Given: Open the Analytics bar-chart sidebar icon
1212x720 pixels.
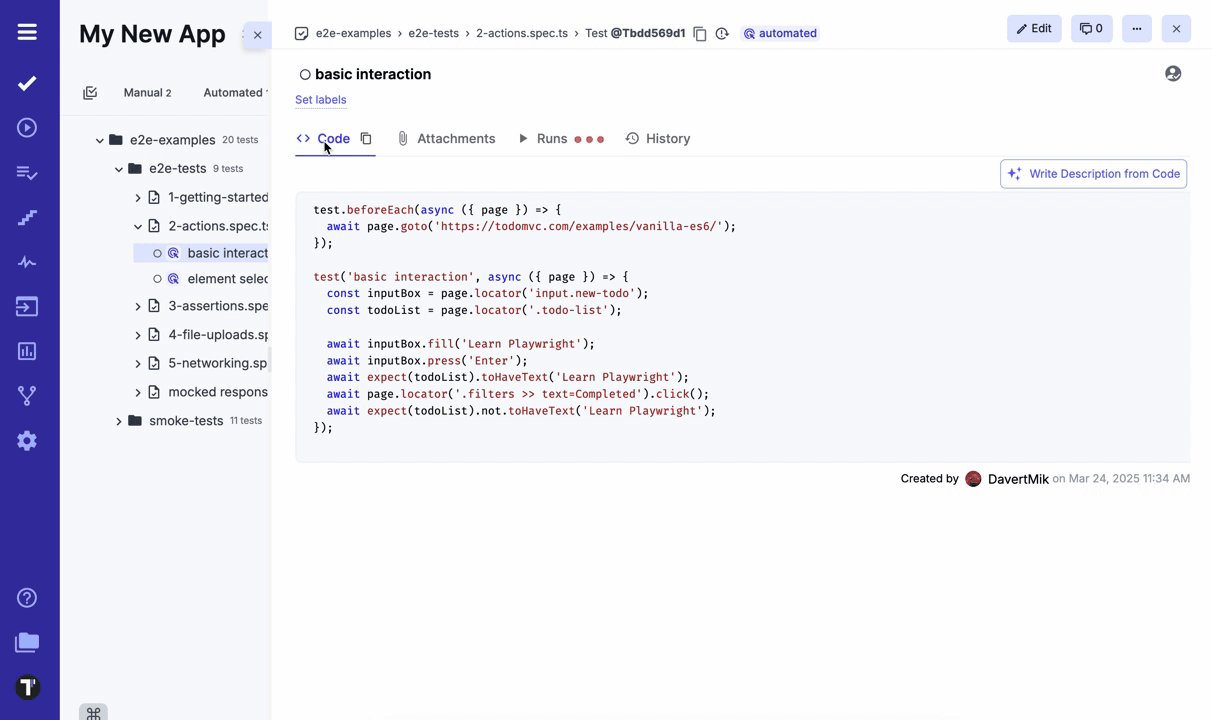Looking at the screenshot, I should click(27, 351).
